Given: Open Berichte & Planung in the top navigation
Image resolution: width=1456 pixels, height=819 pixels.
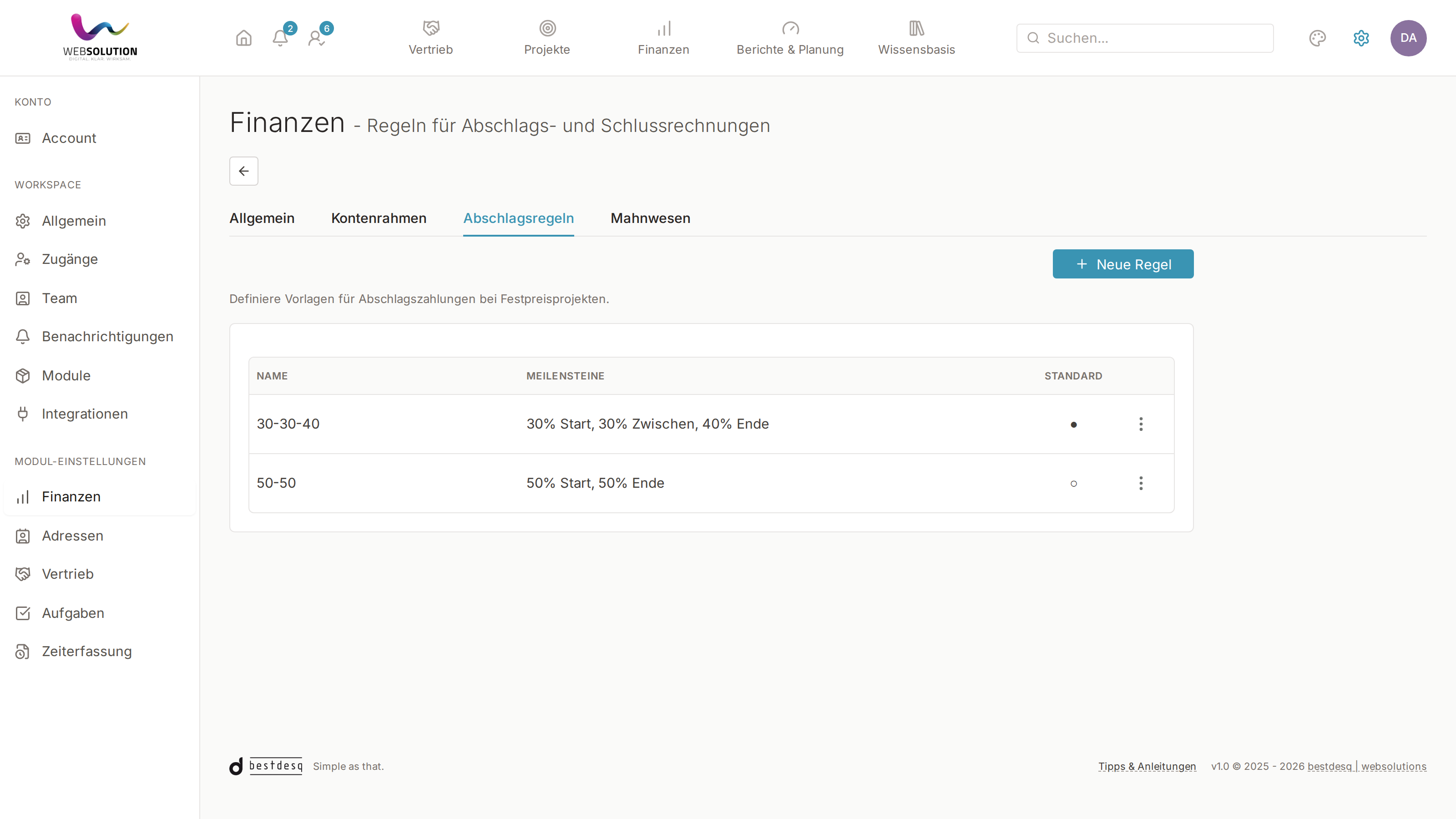Looking at the screenshot, I should pyautogui.click(x=790, y=38).
